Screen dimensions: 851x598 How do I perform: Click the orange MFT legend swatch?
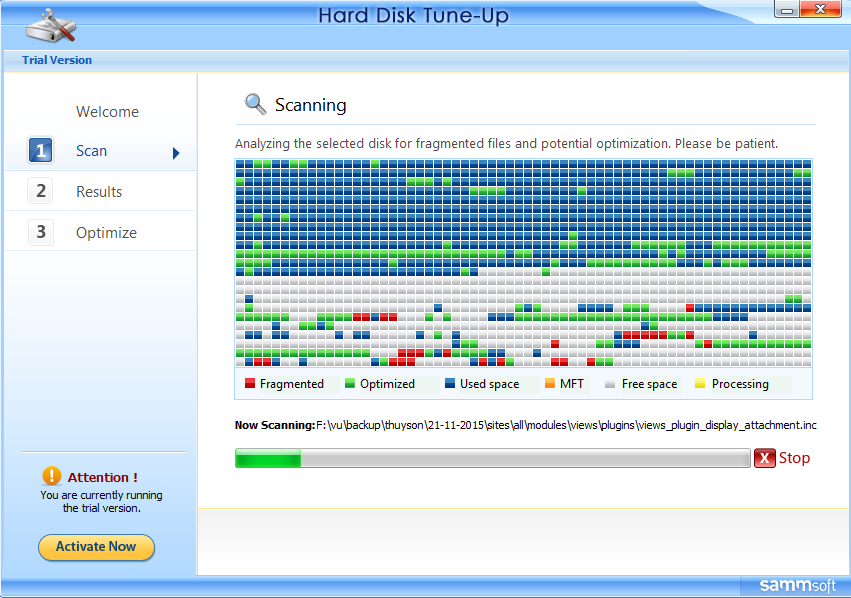pos(550,384)
